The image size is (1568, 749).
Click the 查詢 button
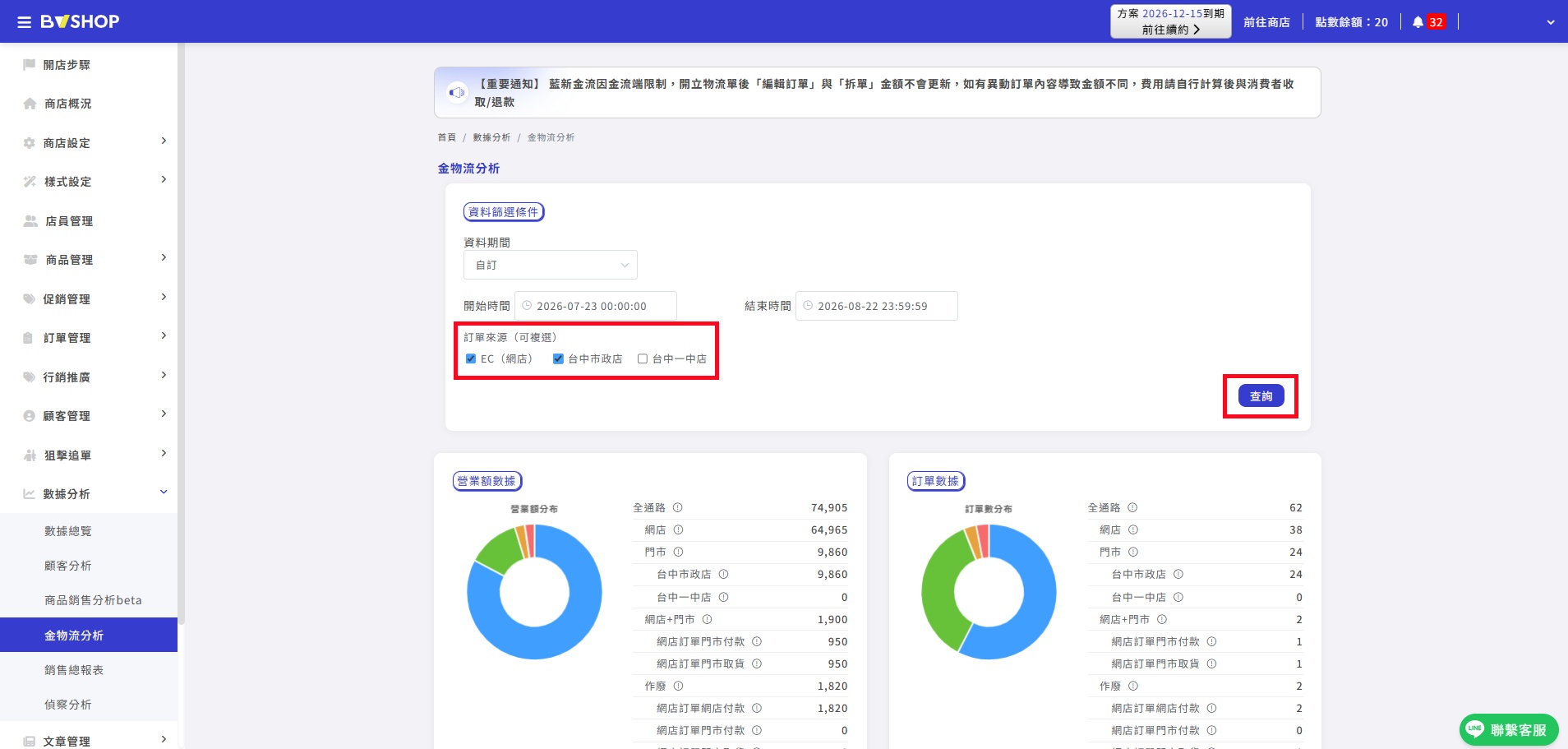[x=1261, y=396]
